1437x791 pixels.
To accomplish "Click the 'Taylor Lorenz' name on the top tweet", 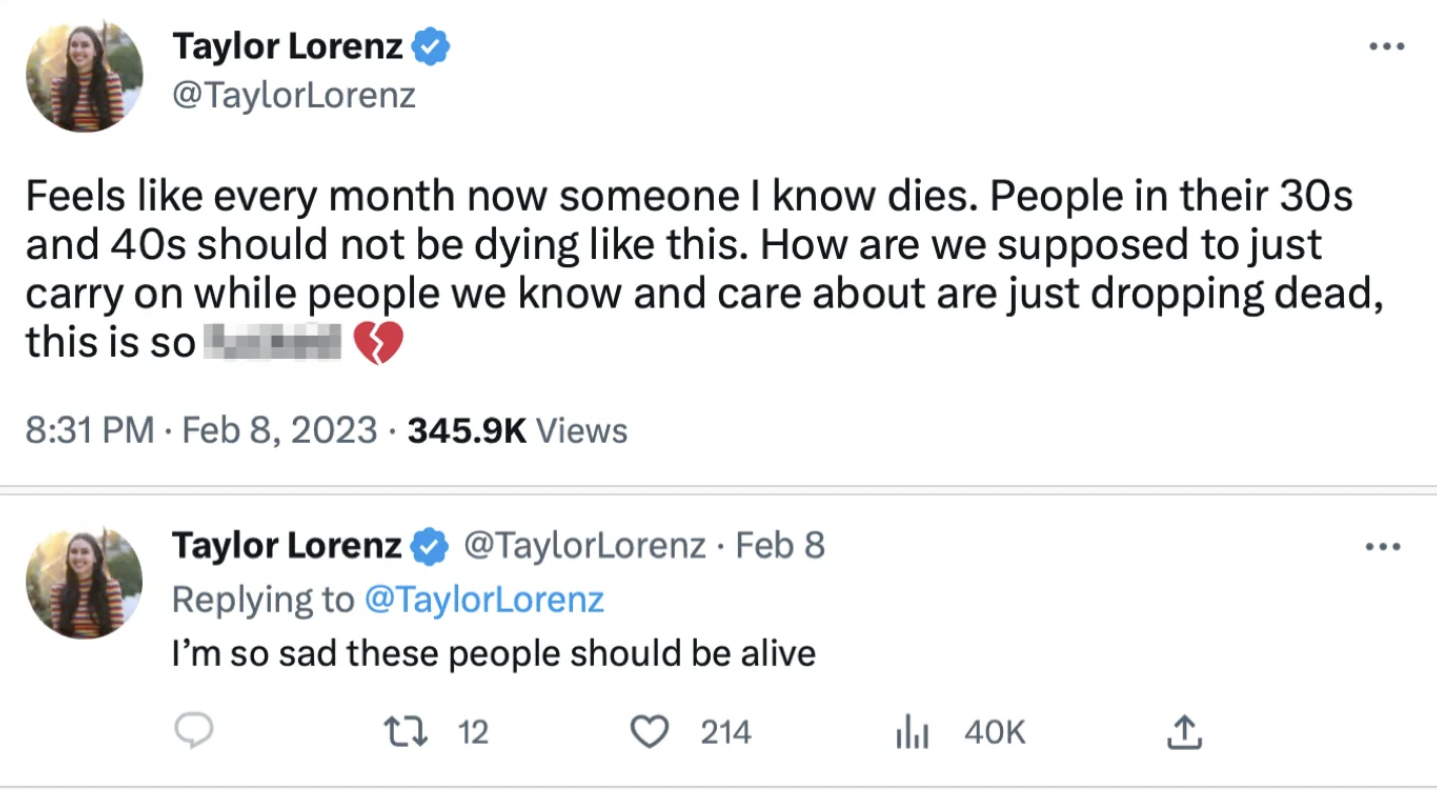I will coord(288,47).
